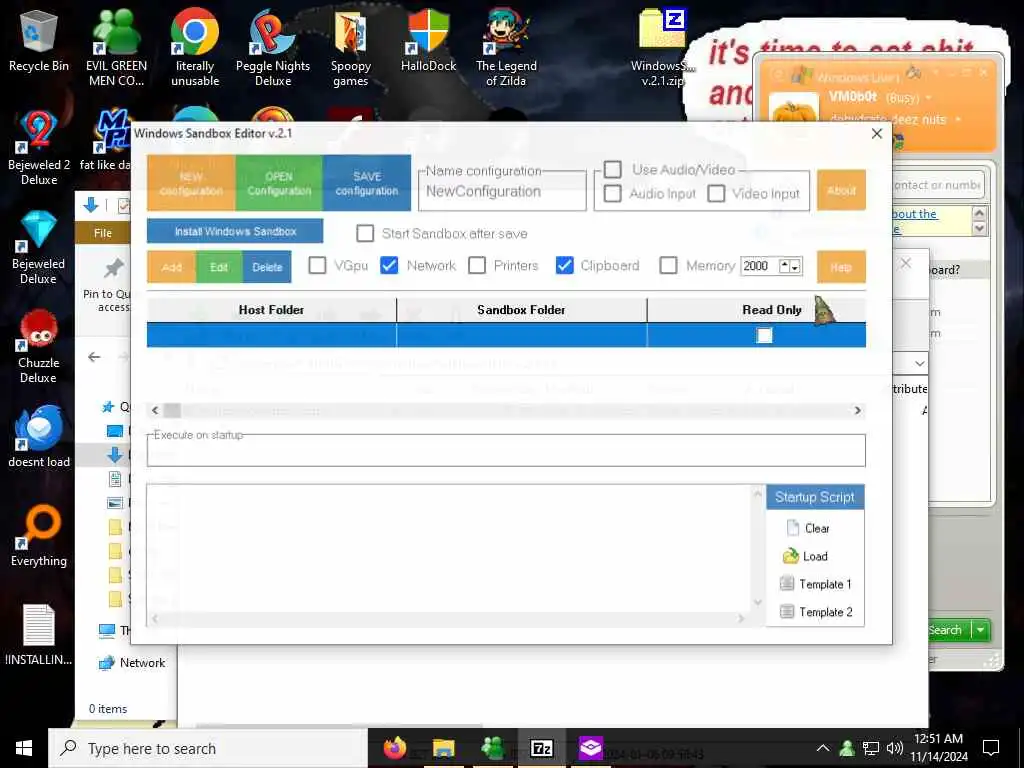Toggle the Video Input checkbox
This screenshot has width=1024, height=768.
[716, 193]
